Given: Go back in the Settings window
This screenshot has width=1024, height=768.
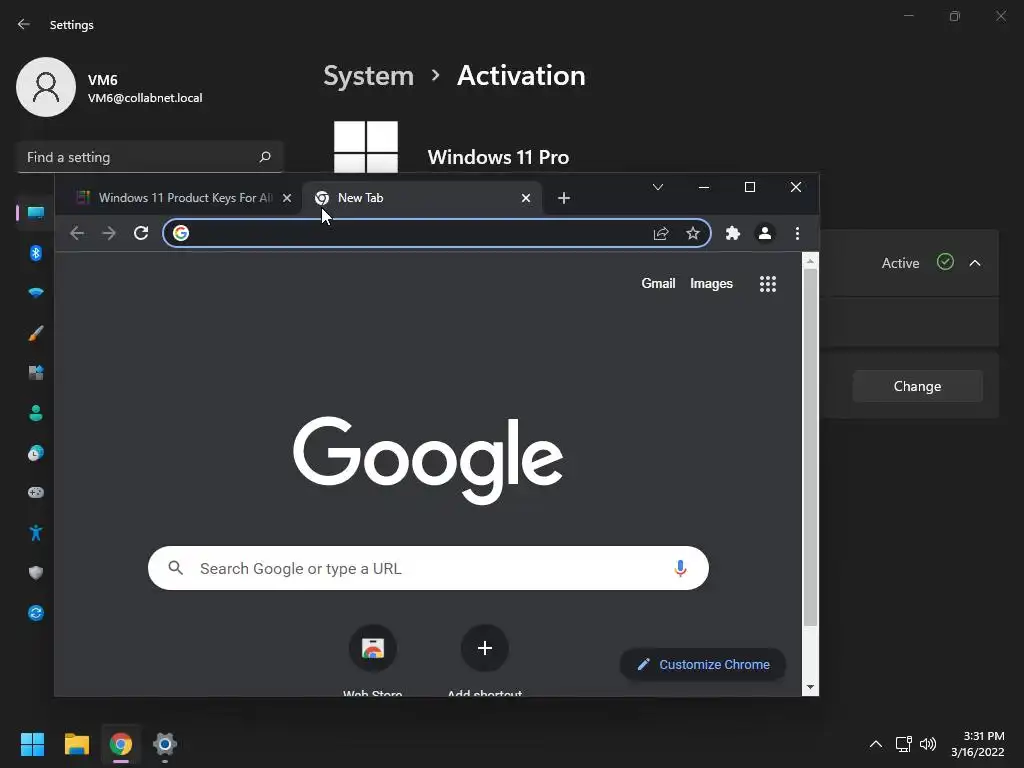Looking at the screenshot, I should 24,24.
